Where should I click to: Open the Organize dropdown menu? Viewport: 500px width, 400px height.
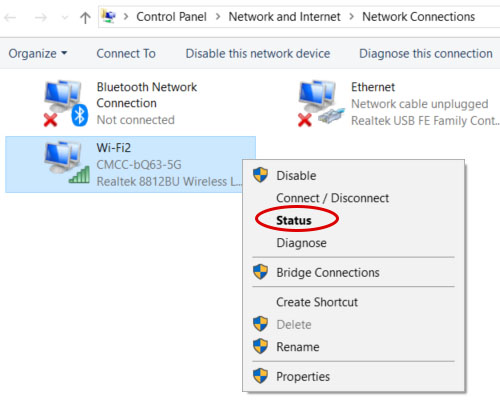point(38,53)
